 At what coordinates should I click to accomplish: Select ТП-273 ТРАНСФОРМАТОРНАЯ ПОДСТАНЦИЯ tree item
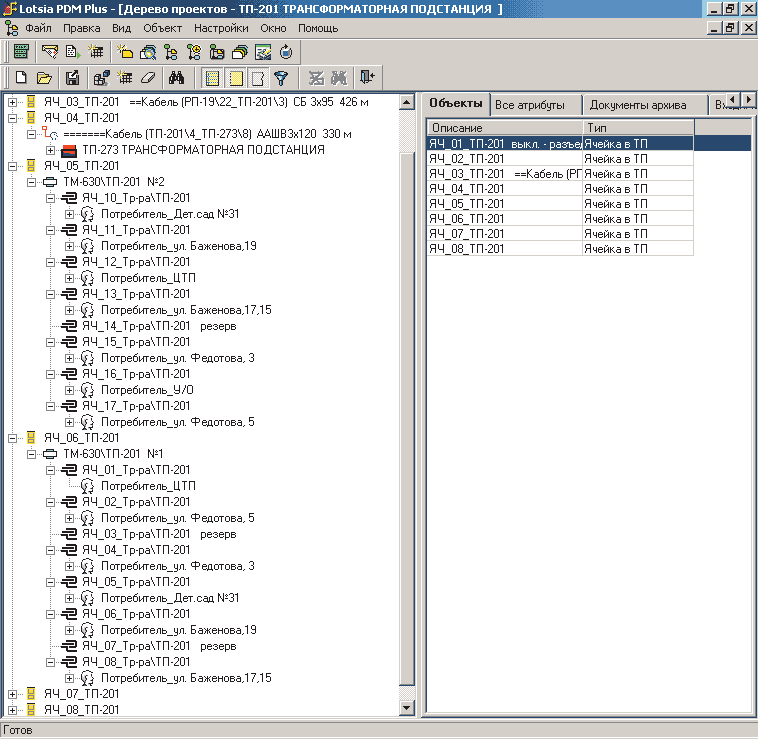click(x=202, y=150)
